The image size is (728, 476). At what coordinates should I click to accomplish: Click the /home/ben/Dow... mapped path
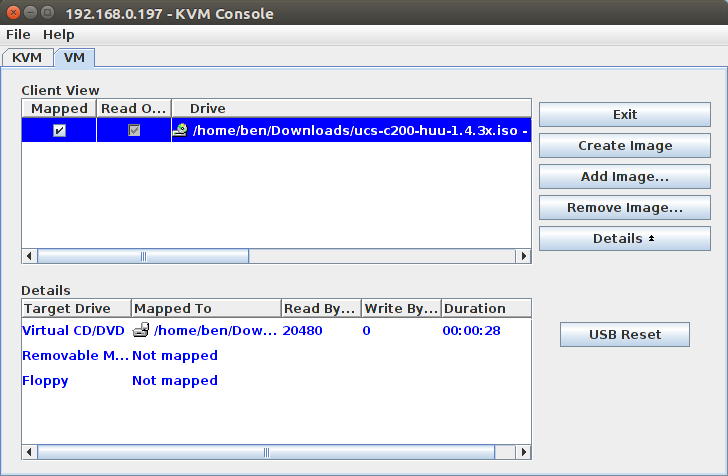[215, 331]
